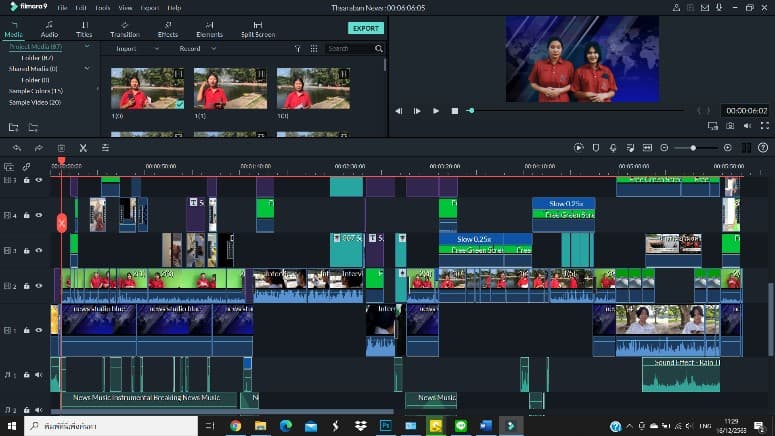This screenshot has width=775, height=436.
Task: Add a marker using the shield icon
Action: coord(596,148)
